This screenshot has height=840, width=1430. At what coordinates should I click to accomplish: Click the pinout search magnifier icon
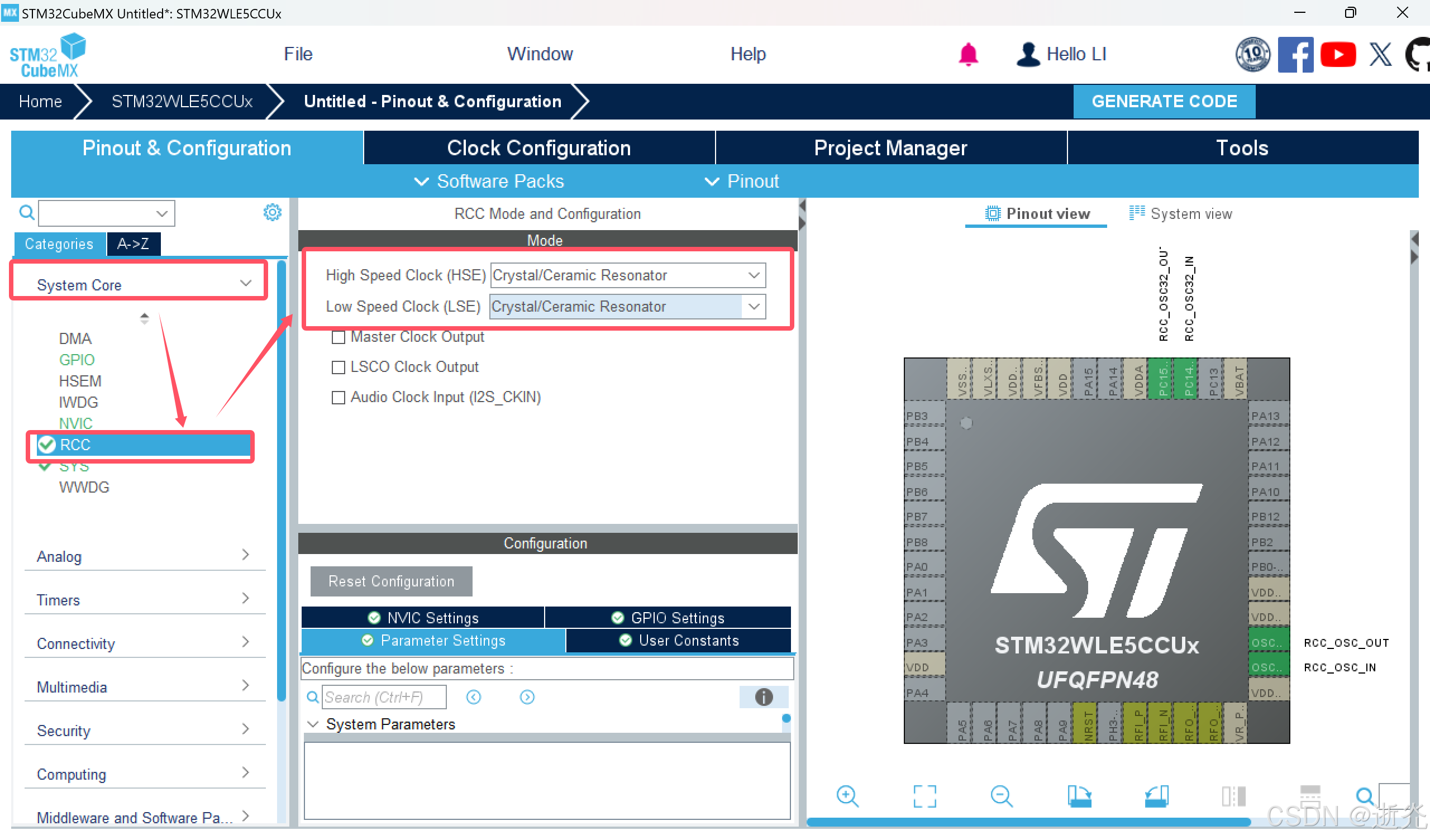pos(1365,796)
